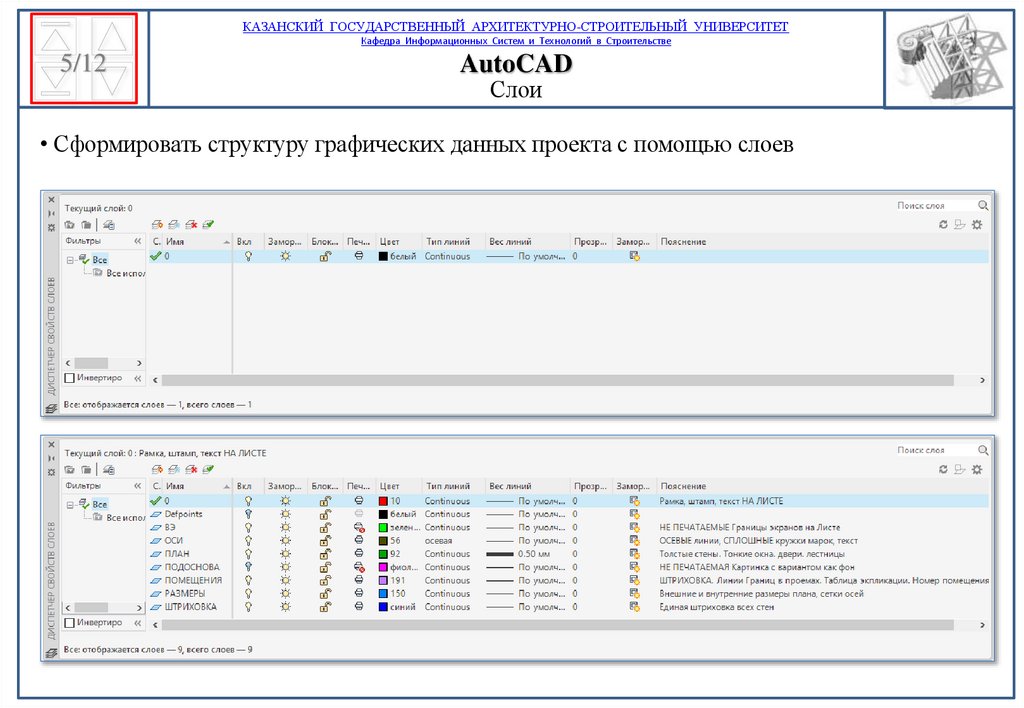Viewport: 1024px width, 708px height.
Task: Click freeze sun icon for ОСИ layer
Action: coord(285,540)
